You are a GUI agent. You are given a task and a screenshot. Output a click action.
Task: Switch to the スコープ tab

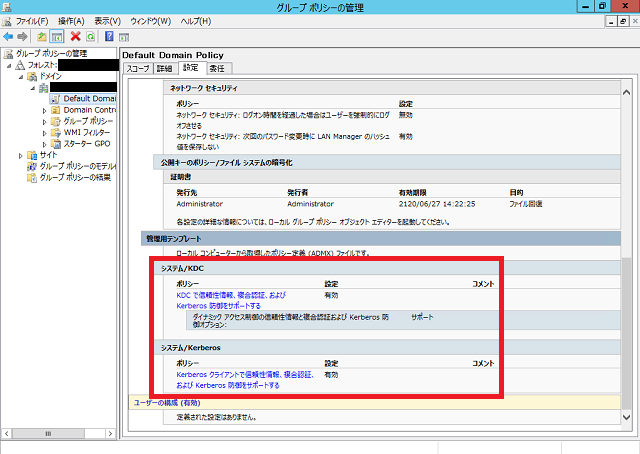pyautogui.click(x=138, y=68)
